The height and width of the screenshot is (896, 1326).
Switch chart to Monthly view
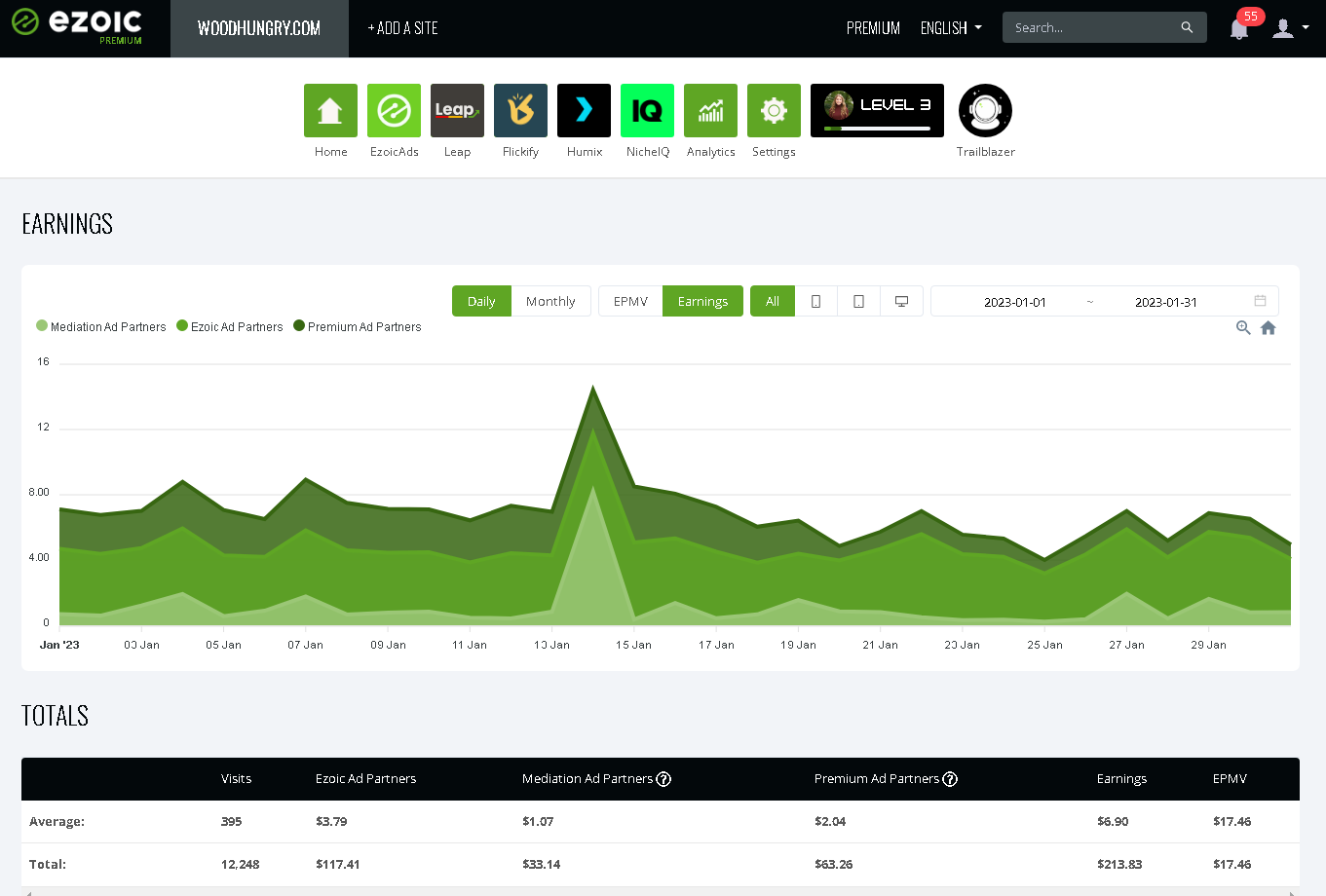pos(550,301)
